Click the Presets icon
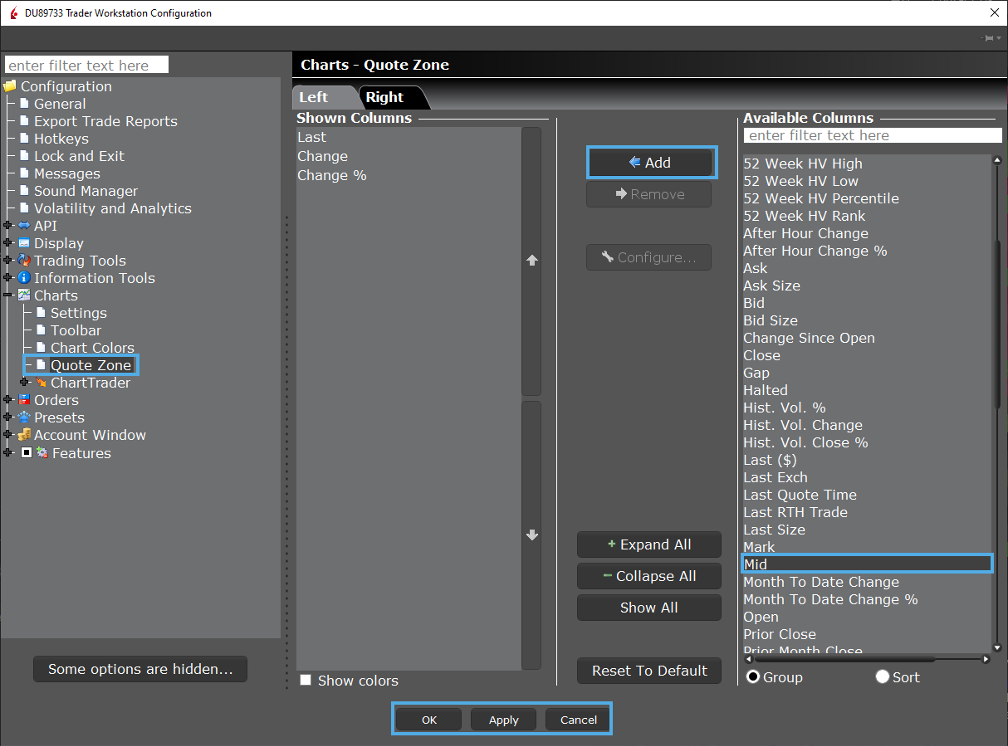The height and width of the screenshot is (746, 1008). pyautogui.click(x=24, y=417)
